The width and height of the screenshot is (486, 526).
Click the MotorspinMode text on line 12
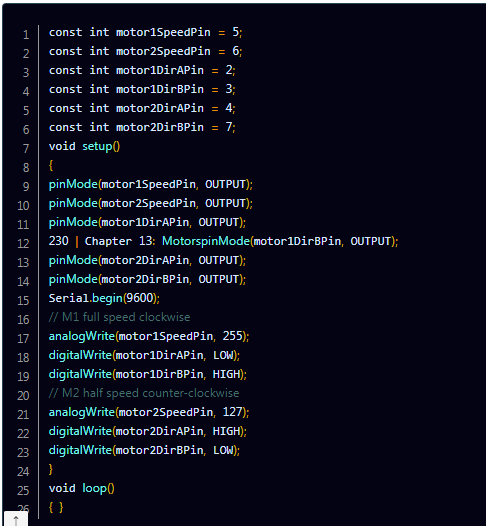[206, 241]
